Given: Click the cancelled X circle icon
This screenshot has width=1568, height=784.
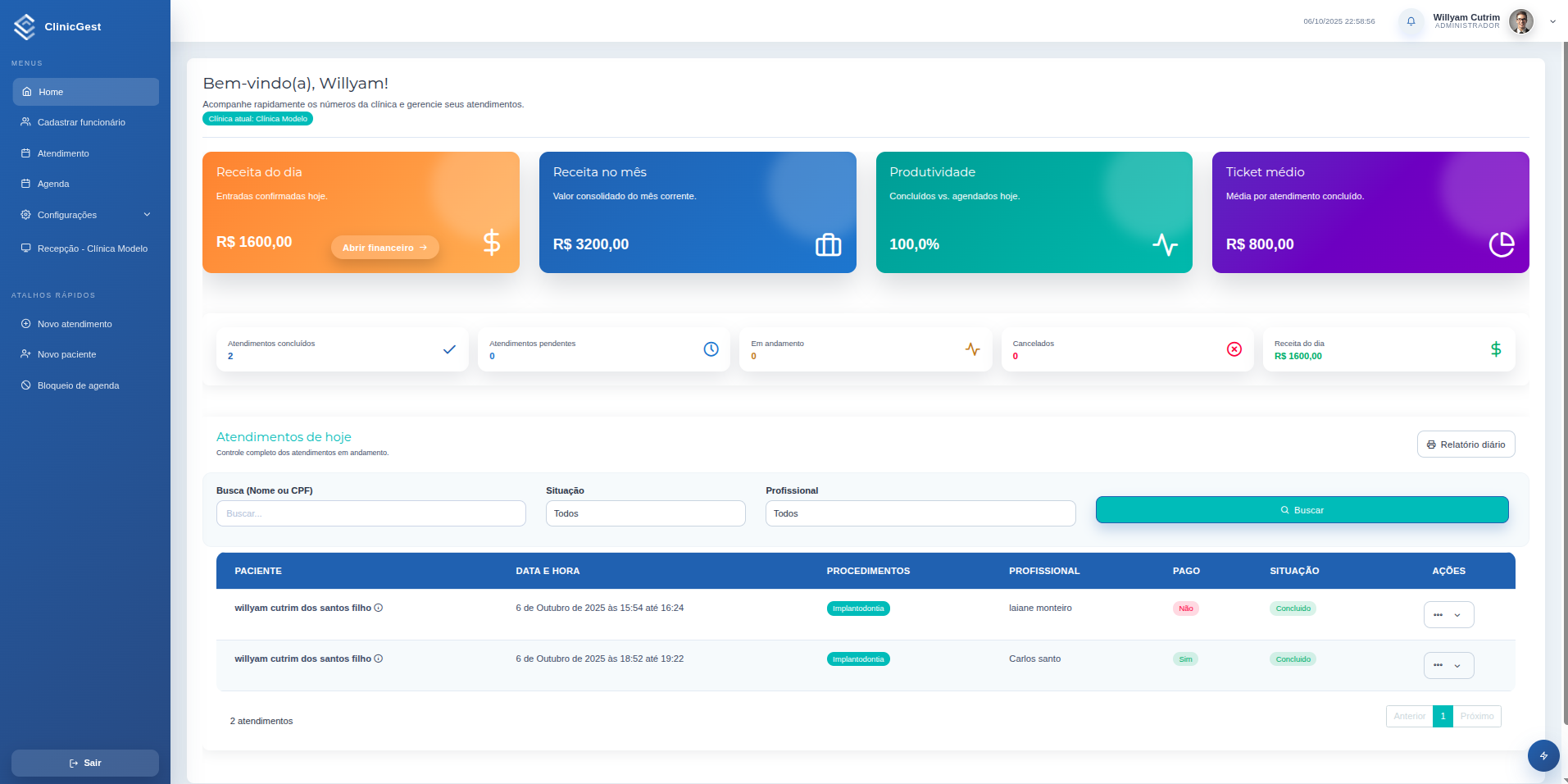Looking at the screenshot, I should click(x=1234, y=349).
